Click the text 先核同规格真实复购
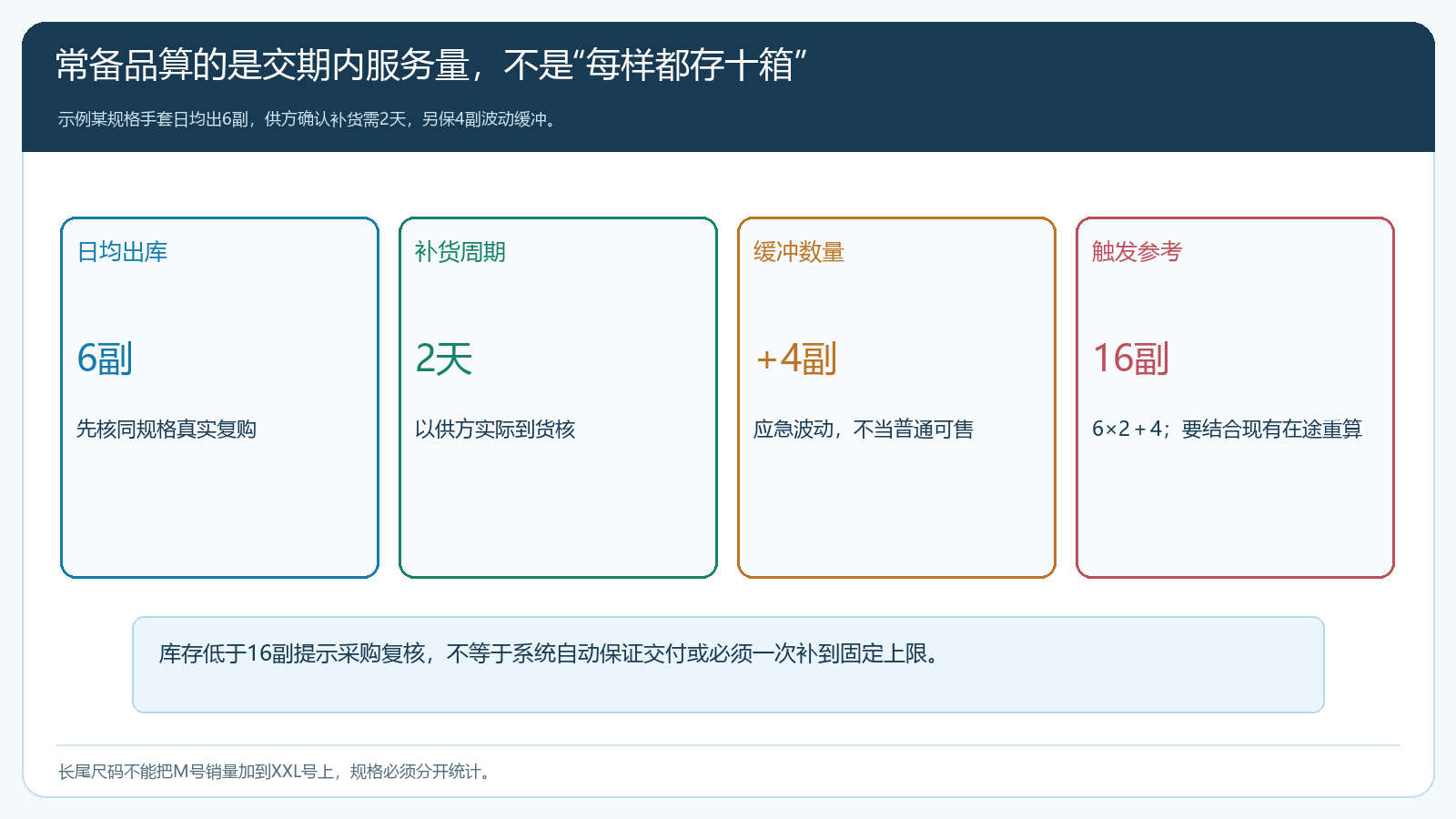This screenshot has height=819, width=1456. (x=167, y=429)
